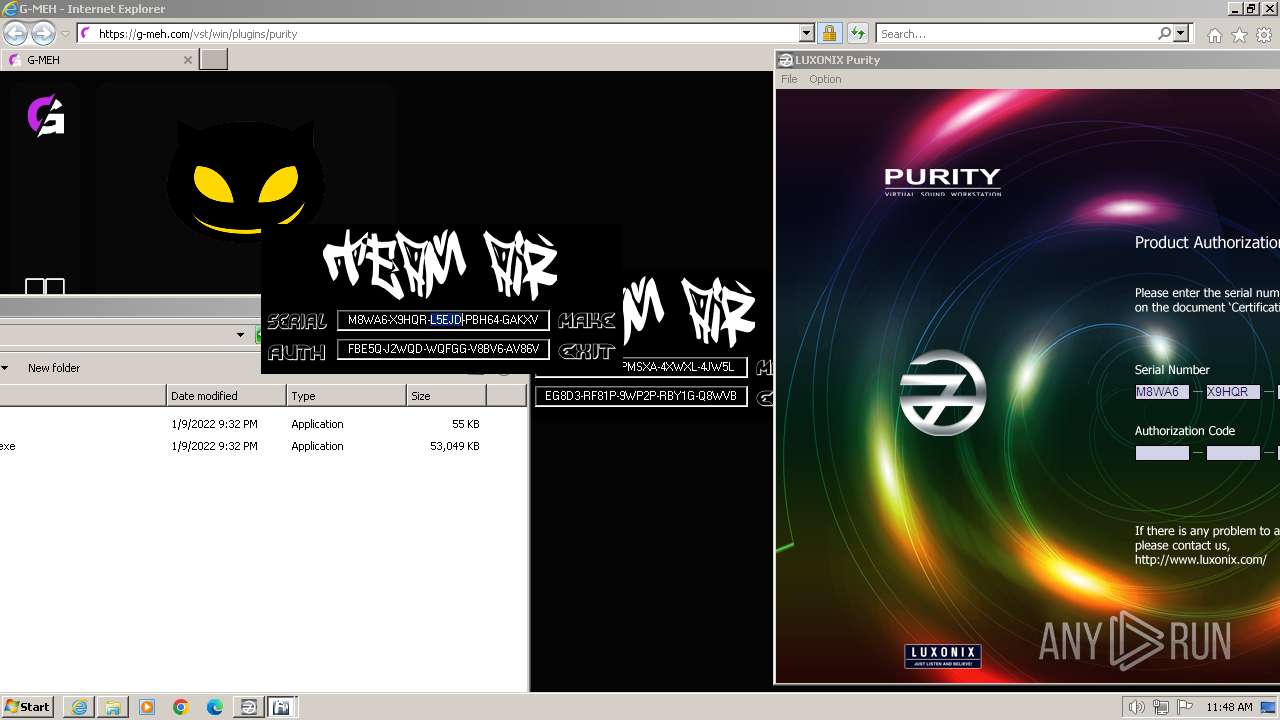Click the first Serial Number box M8WA6

(x=1162, y=392)
